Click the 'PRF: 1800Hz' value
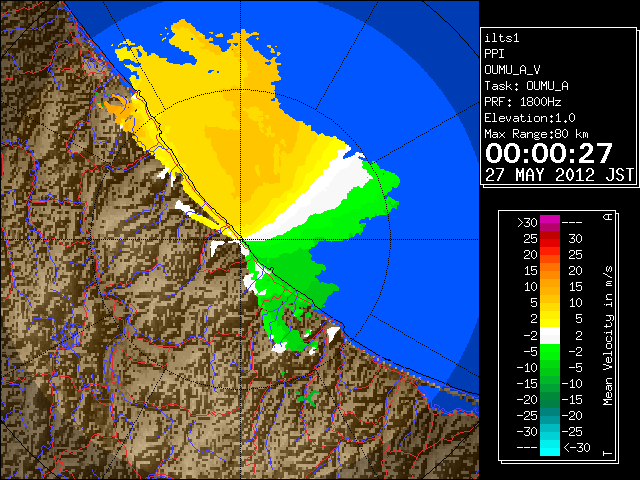 [523, 102]
